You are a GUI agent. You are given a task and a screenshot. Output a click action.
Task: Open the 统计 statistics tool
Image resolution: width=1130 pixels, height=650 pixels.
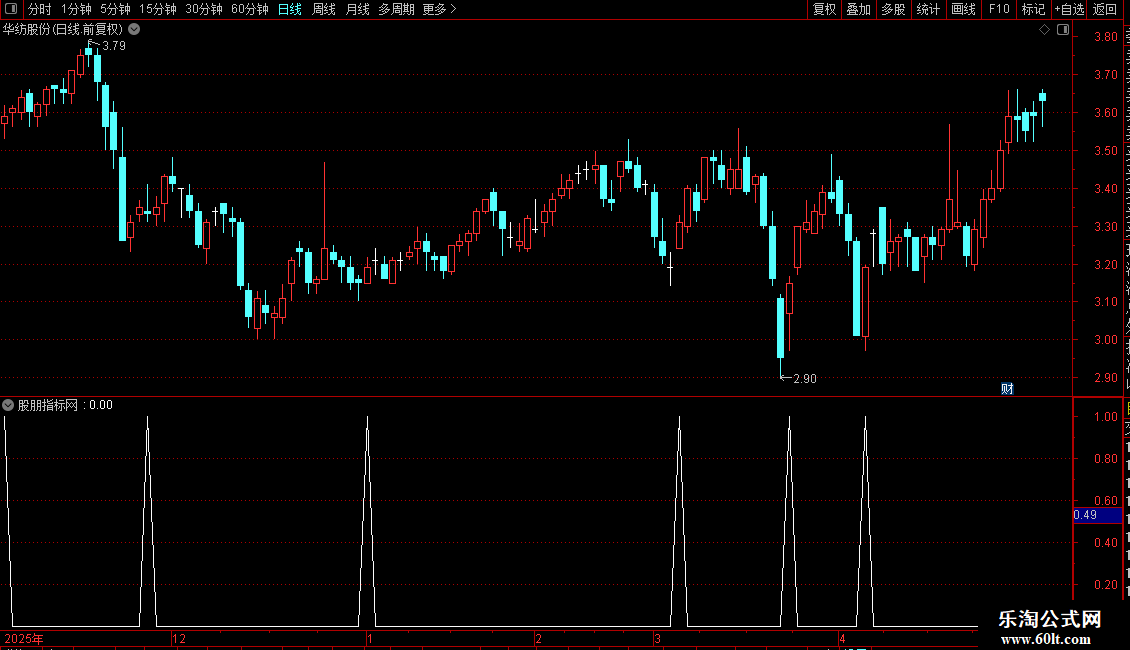point(928,9)
